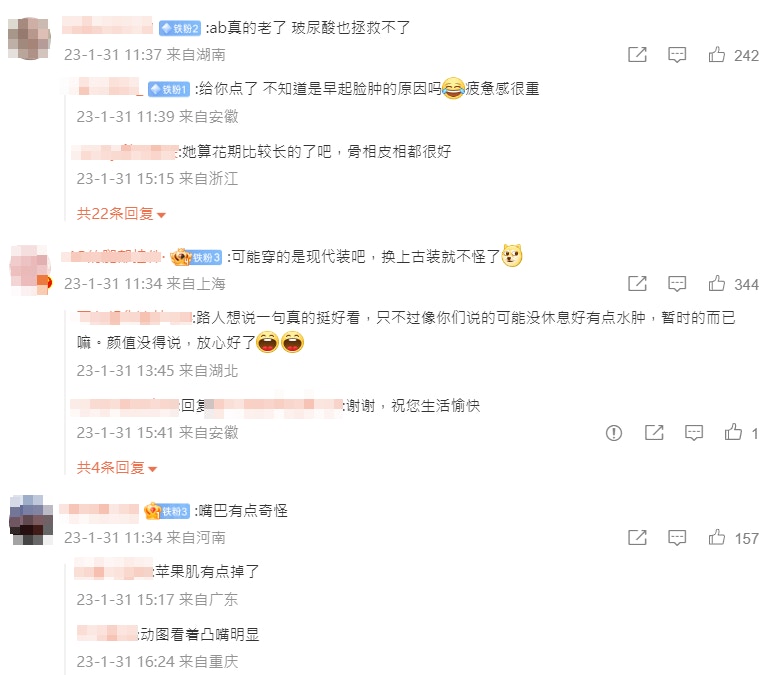Share the 'ab真的老了' comment
This screenshot has height=675, width=784.
(x=637, y=54)
